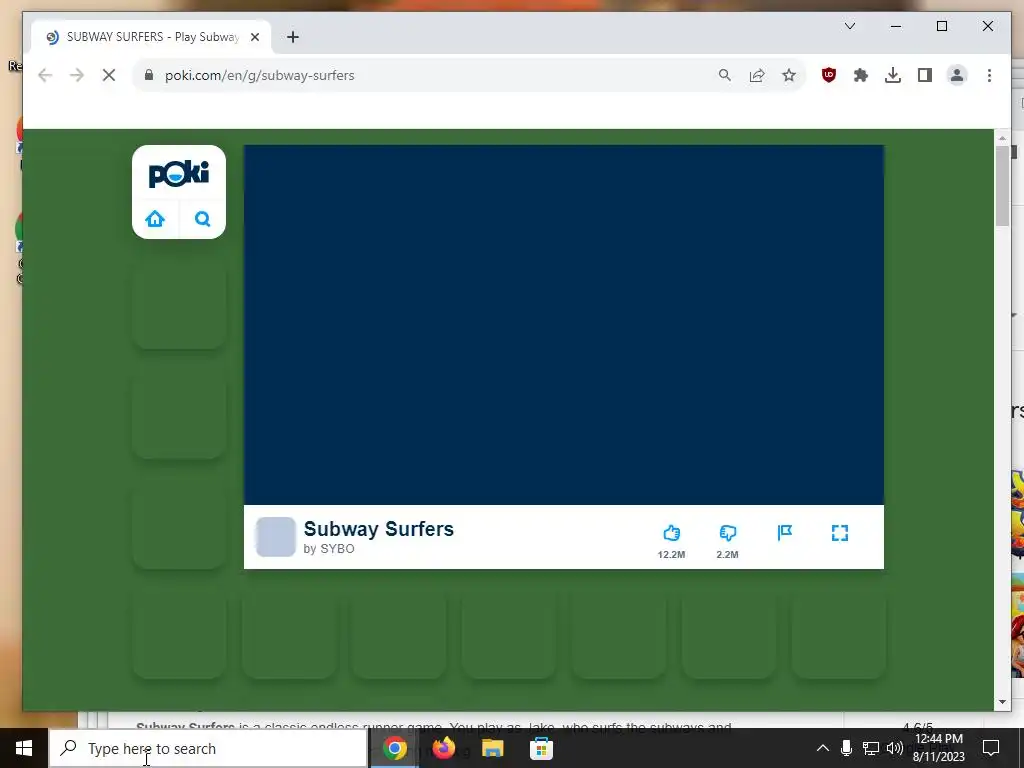Open Chrome three-dot menu
This screenshot has height=768, width=1024.
coord(989,75)
